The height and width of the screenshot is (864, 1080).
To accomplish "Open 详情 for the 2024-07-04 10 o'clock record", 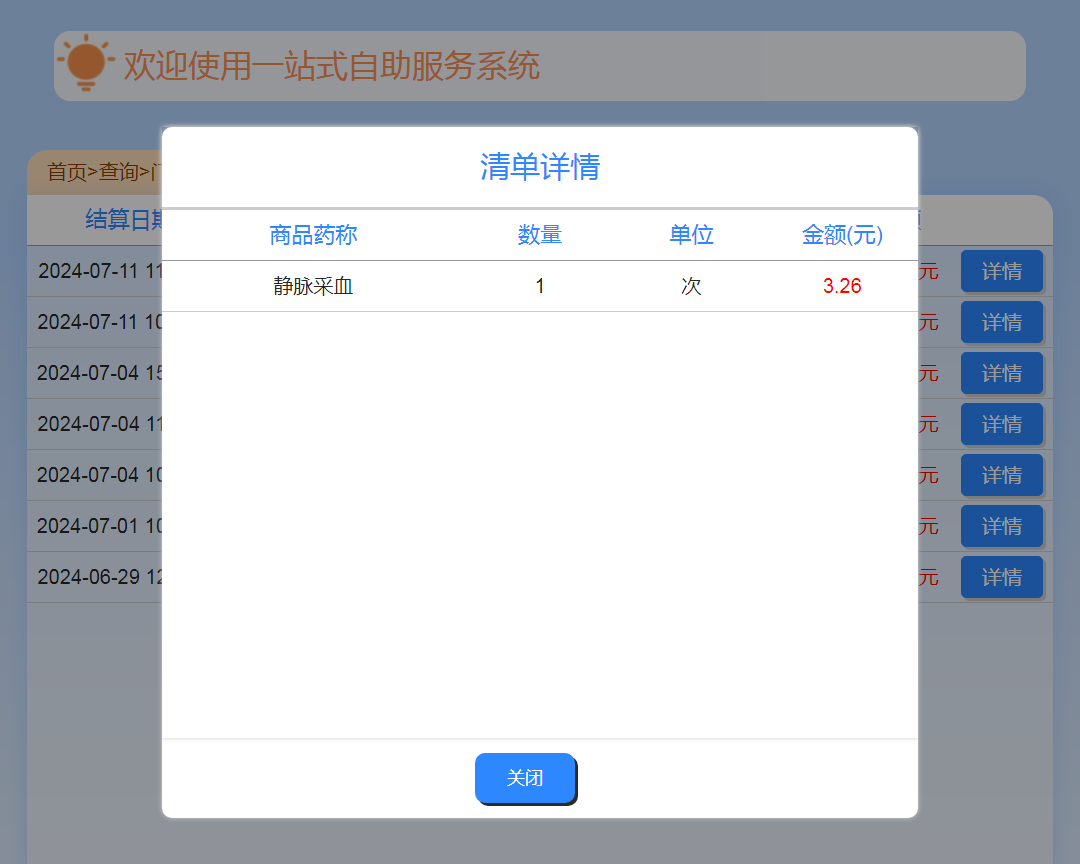I will tap(1001, 475).
